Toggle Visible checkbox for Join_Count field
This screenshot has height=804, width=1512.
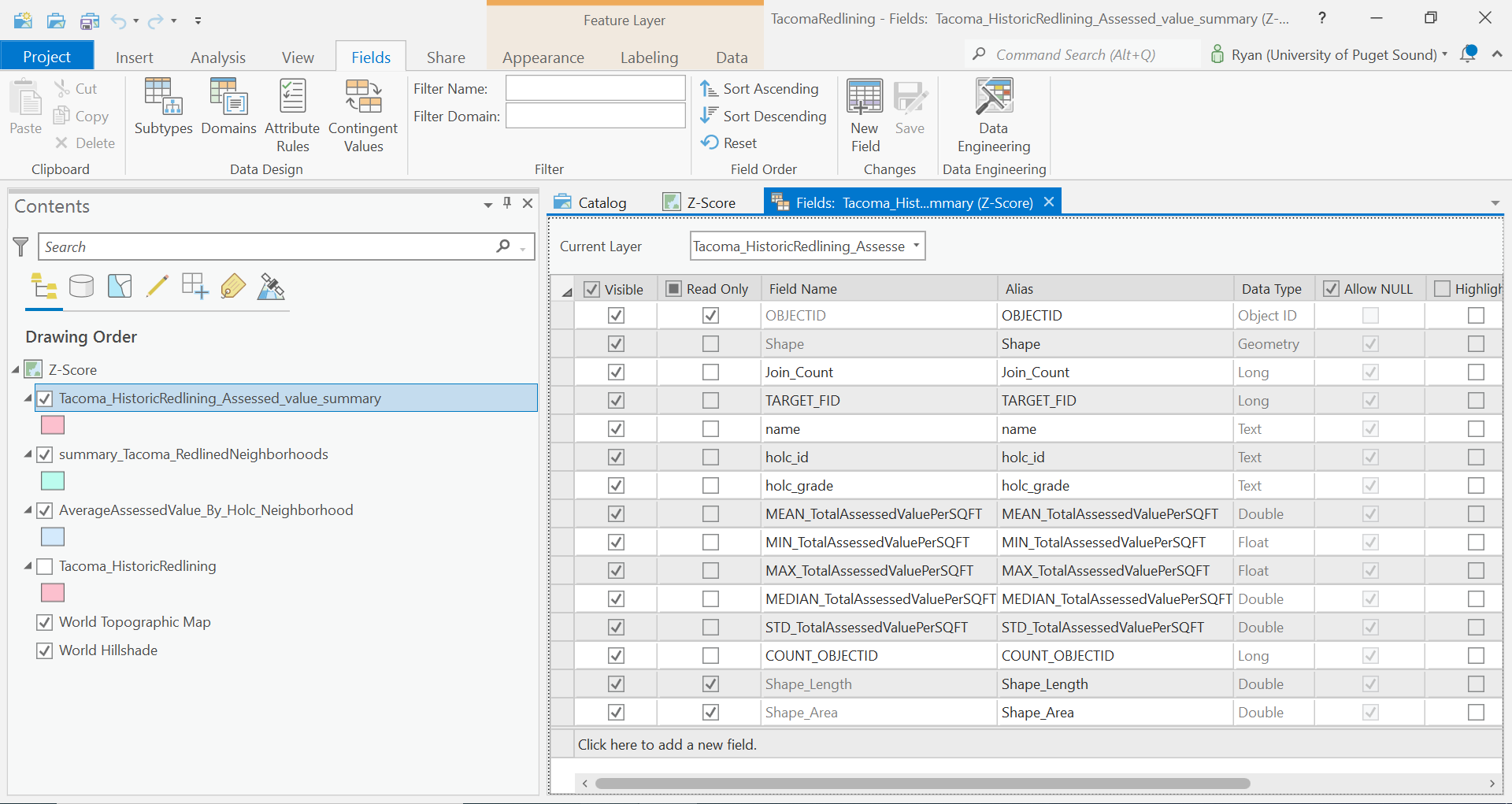click(x=616, y=372)
